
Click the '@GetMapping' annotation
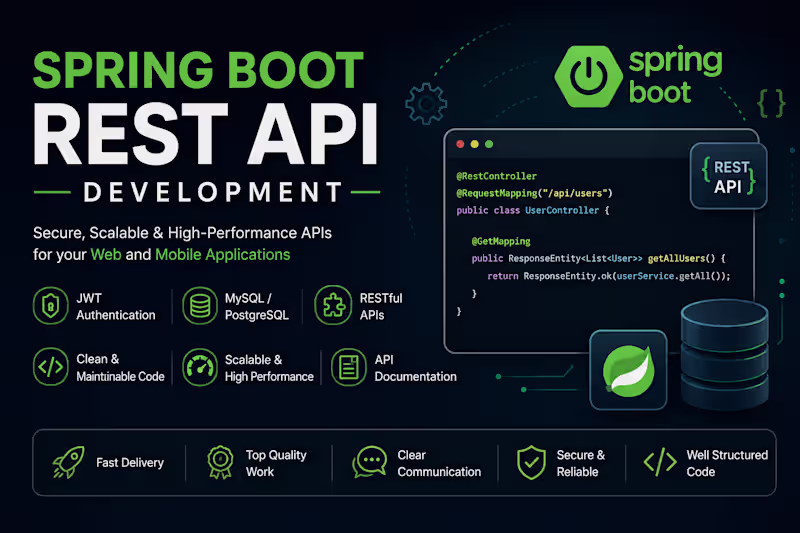(501, 241)
